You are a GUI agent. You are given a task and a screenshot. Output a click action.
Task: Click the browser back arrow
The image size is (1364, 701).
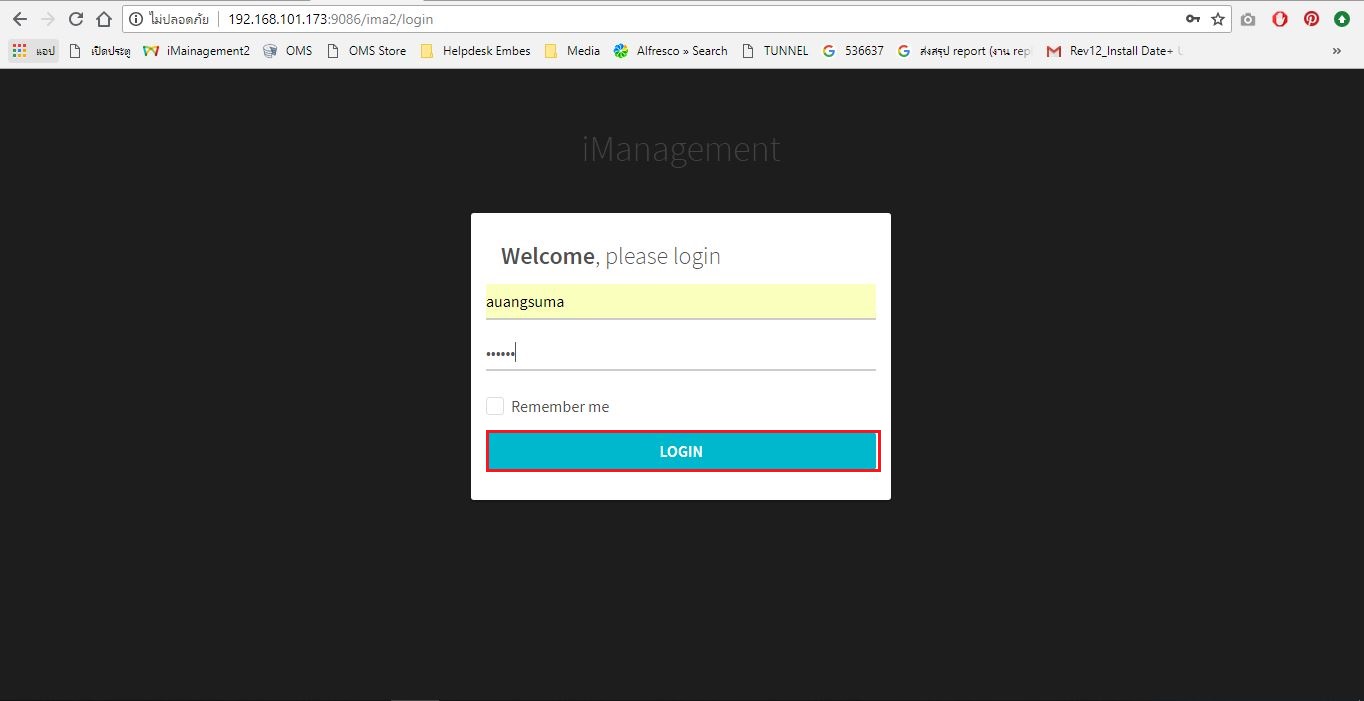[20, 19]
